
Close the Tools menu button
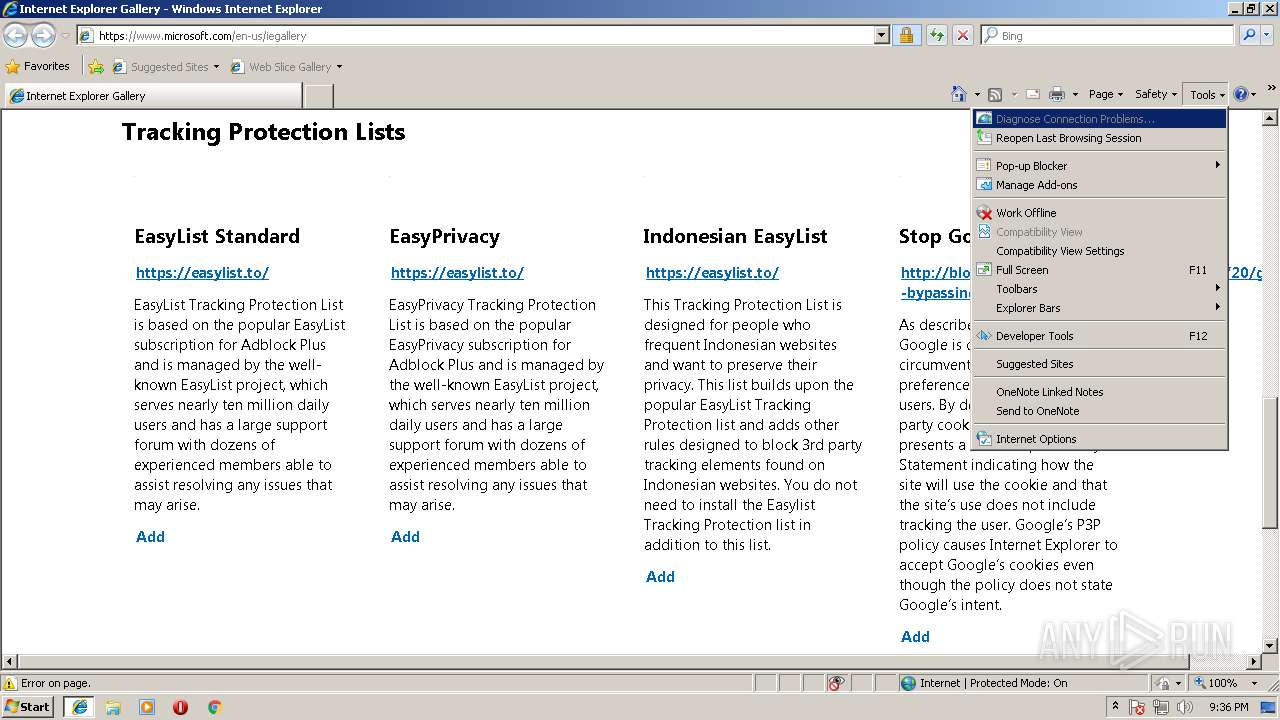1207,94
